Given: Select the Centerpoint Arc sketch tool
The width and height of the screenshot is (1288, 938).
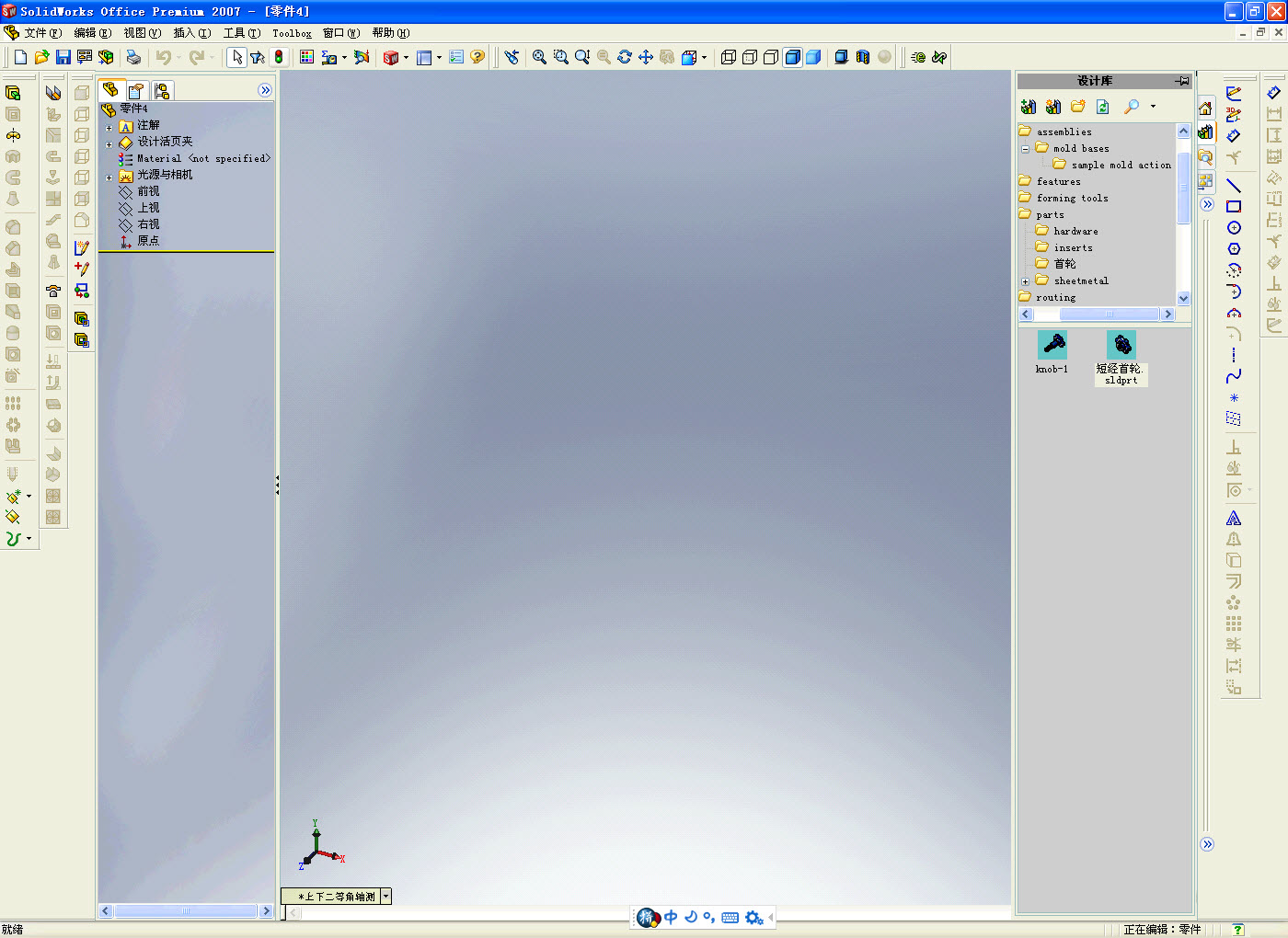Looking at the screenshot, I should 1234,270.
